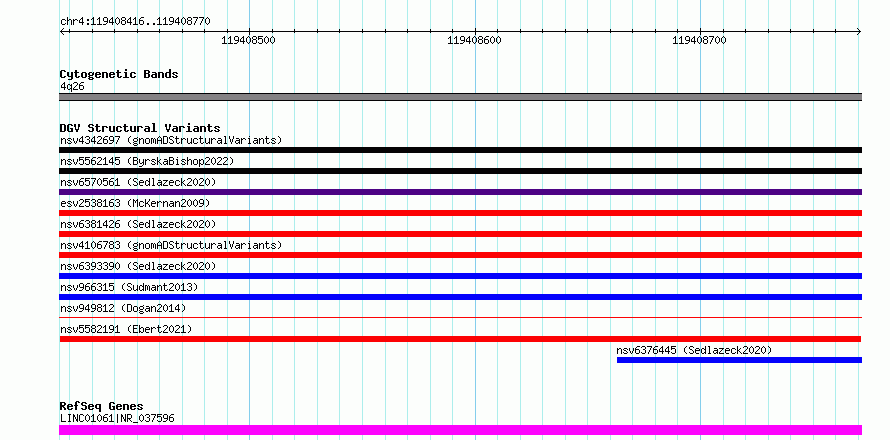Click the nsv4106783 gnomAD variant label
The height and width of the screenshot is (440, 890).
pos(171,245)
